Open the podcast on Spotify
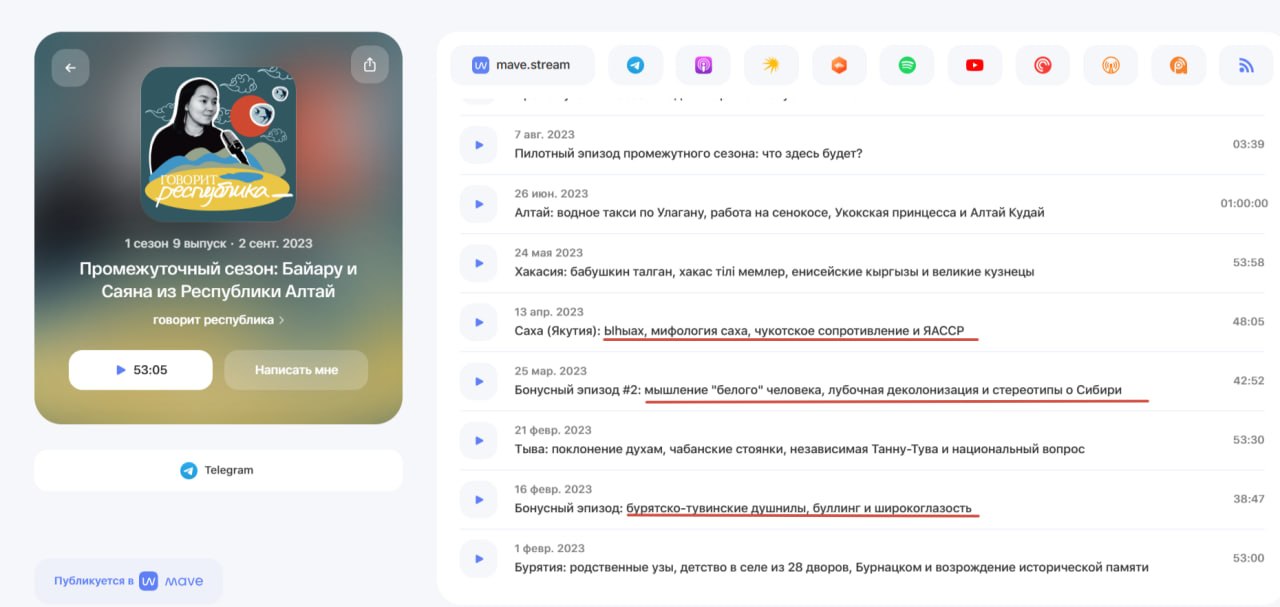Screen dimensions: 1280x607 907,63
